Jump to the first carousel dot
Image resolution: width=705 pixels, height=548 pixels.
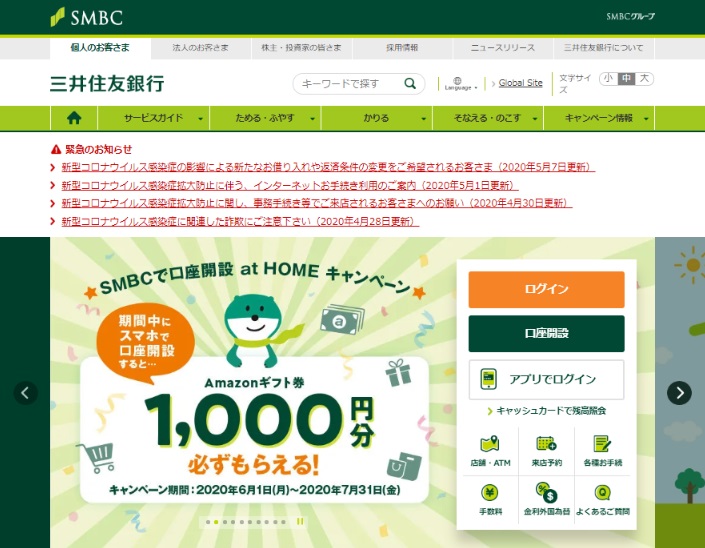(x=208, y=522)
